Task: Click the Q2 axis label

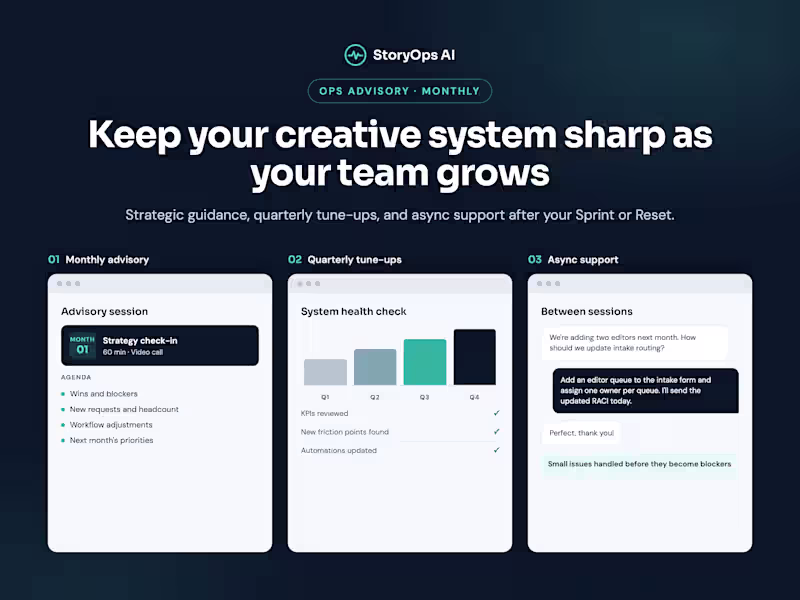Action: pos(375,397)
